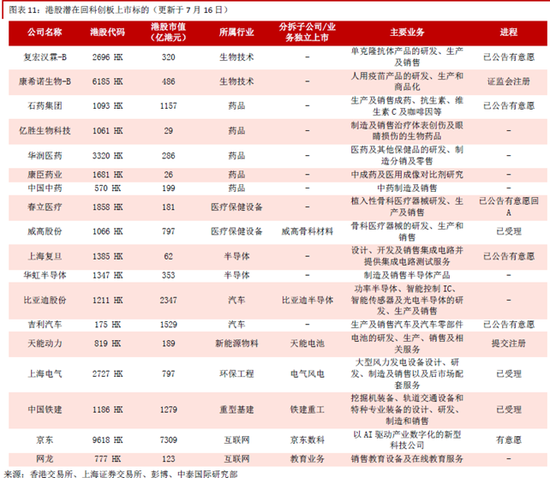This screenshot has height=478, width=550.
Task: Select the 亿胜生物科技 company name cell
Action: (45, 131)
